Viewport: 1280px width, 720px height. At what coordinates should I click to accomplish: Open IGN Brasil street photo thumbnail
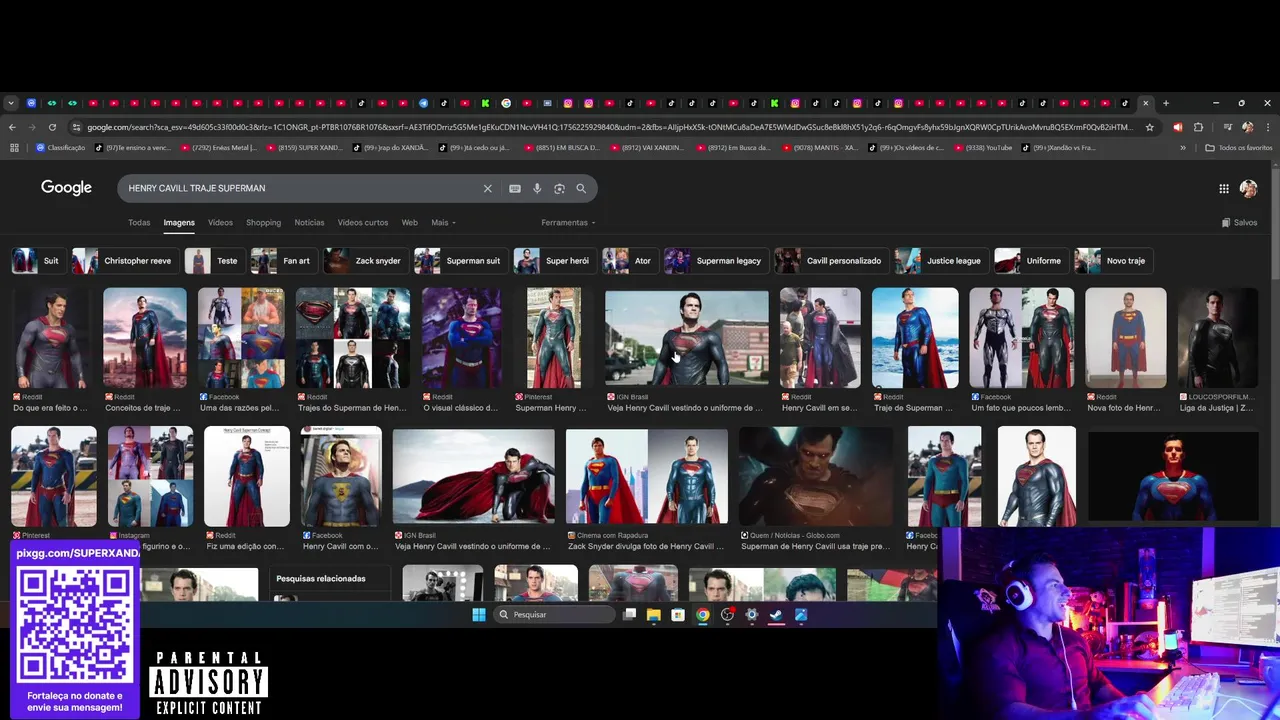[x=687, y=338]
